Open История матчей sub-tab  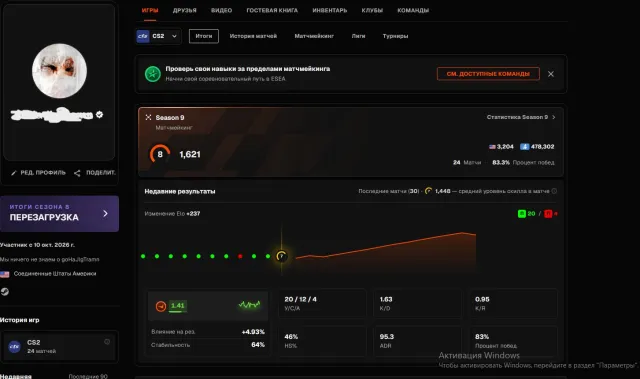click(x=253, y=36)
